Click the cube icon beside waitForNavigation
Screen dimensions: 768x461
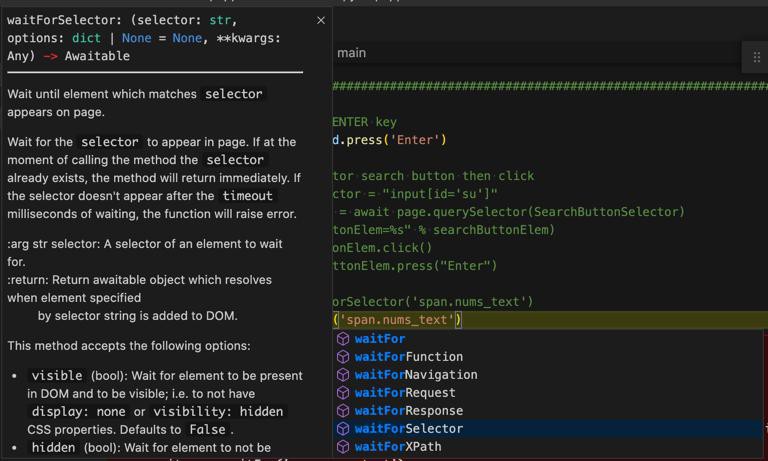point(343,375)
